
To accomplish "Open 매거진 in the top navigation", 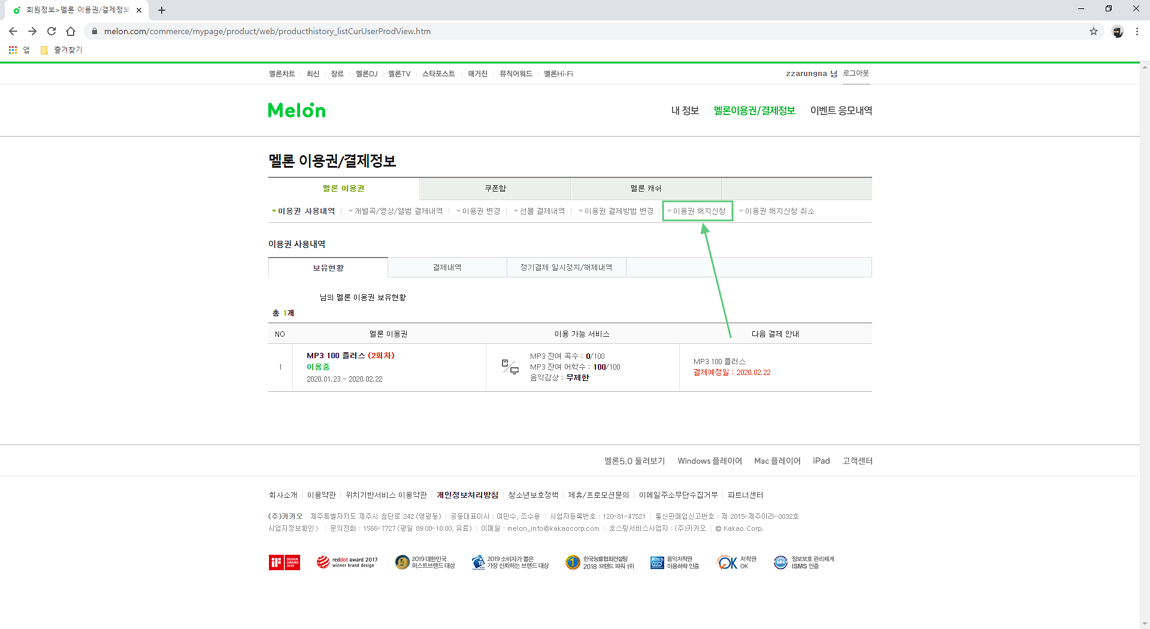I will tap(477, 74).
